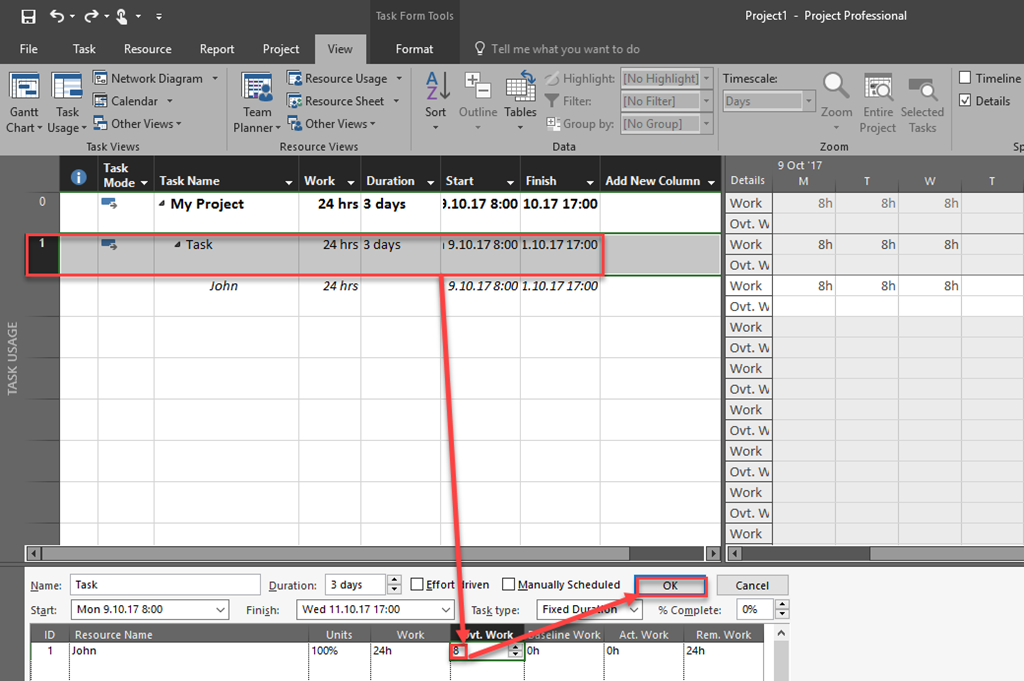
Task: Expand the Highlight dropdown list
Action: [706, 78]
